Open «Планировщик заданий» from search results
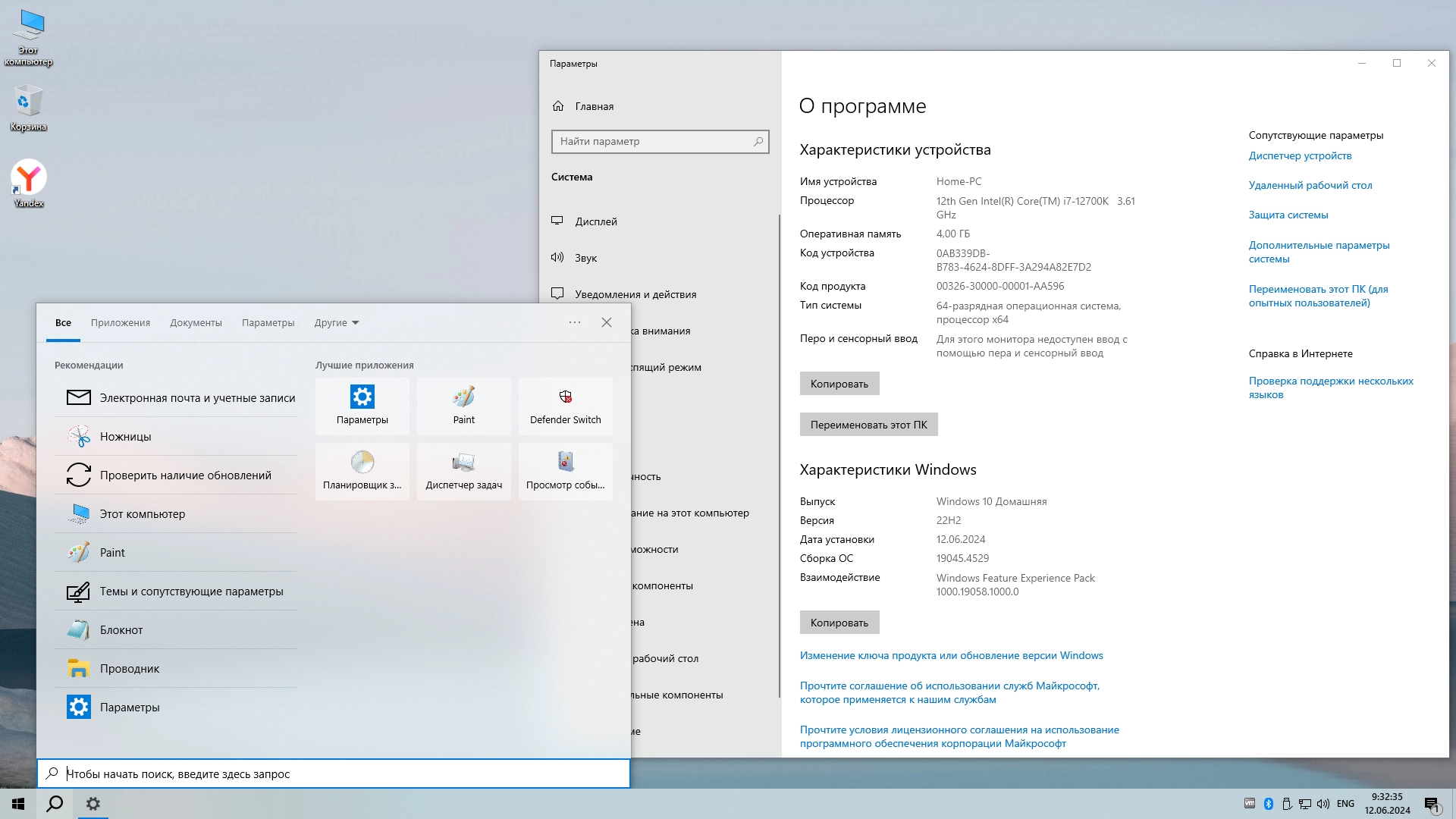 (x=362, y=471)
